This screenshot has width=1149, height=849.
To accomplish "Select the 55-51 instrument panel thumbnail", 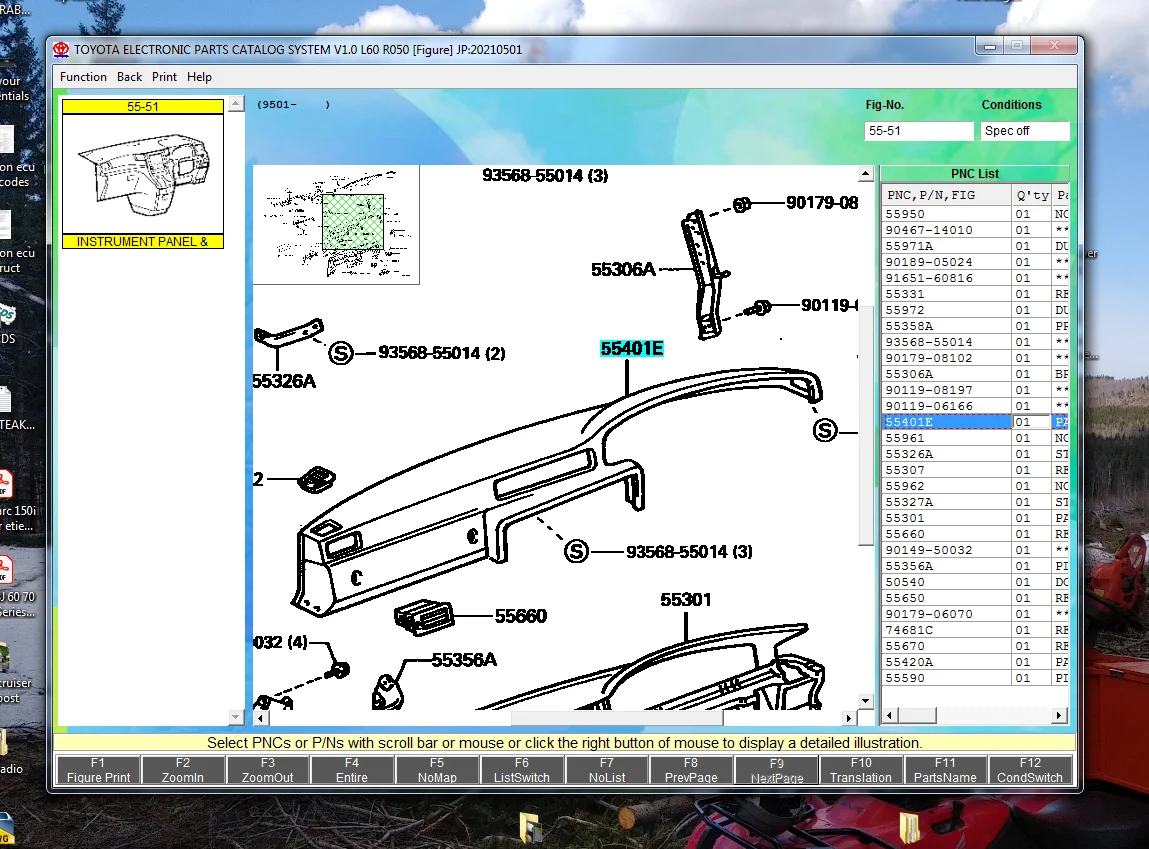I will 143,174.
